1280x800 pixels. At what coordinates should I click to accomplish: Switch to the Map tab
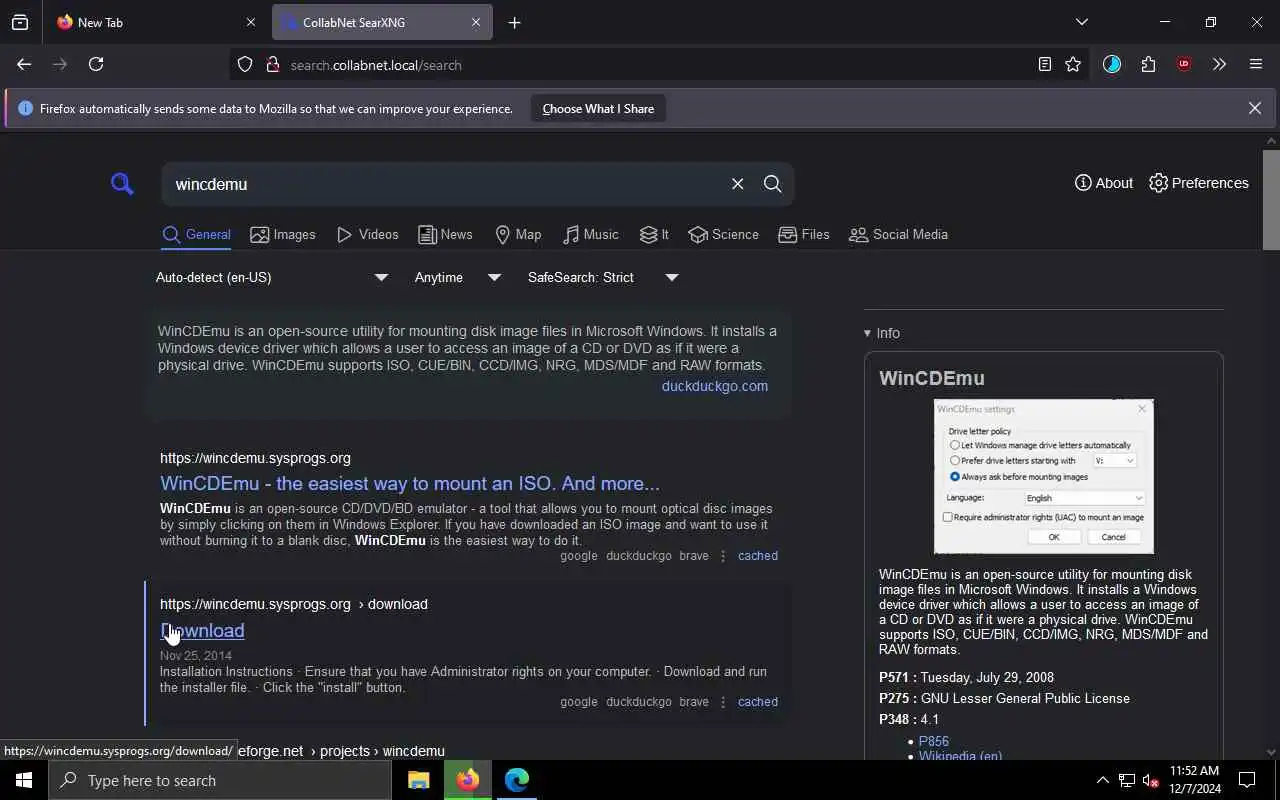[518, 234]
